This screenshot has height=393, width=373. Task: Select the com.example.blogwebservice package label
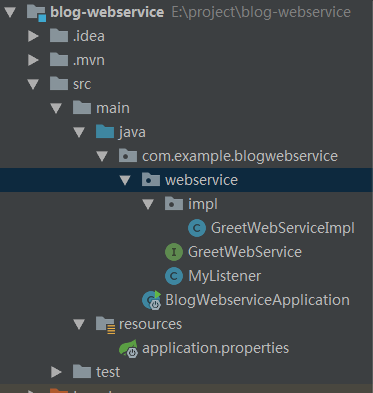coord(240,157)
